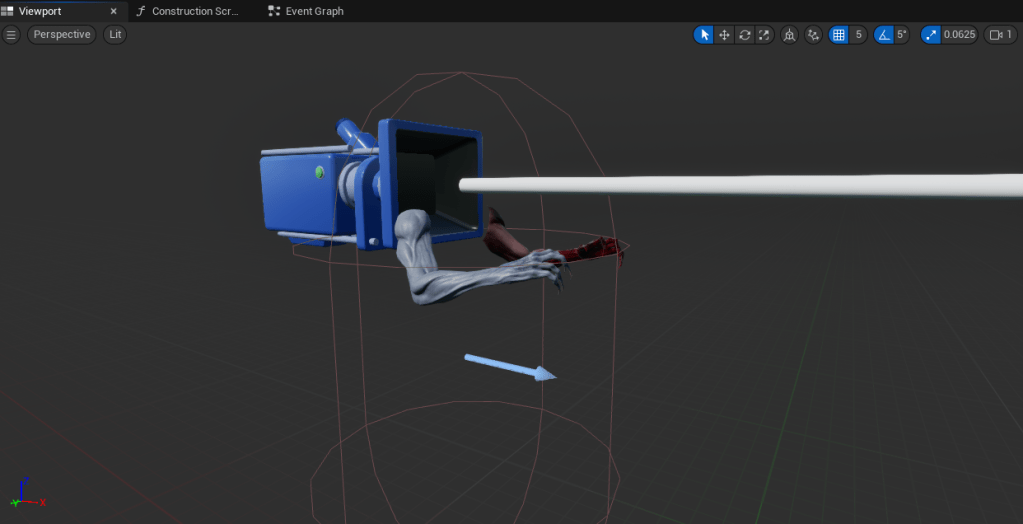Open the rotation snap 5° dropdown
The height and width of the screenshot is (524, 1023).
click(901, 35)
